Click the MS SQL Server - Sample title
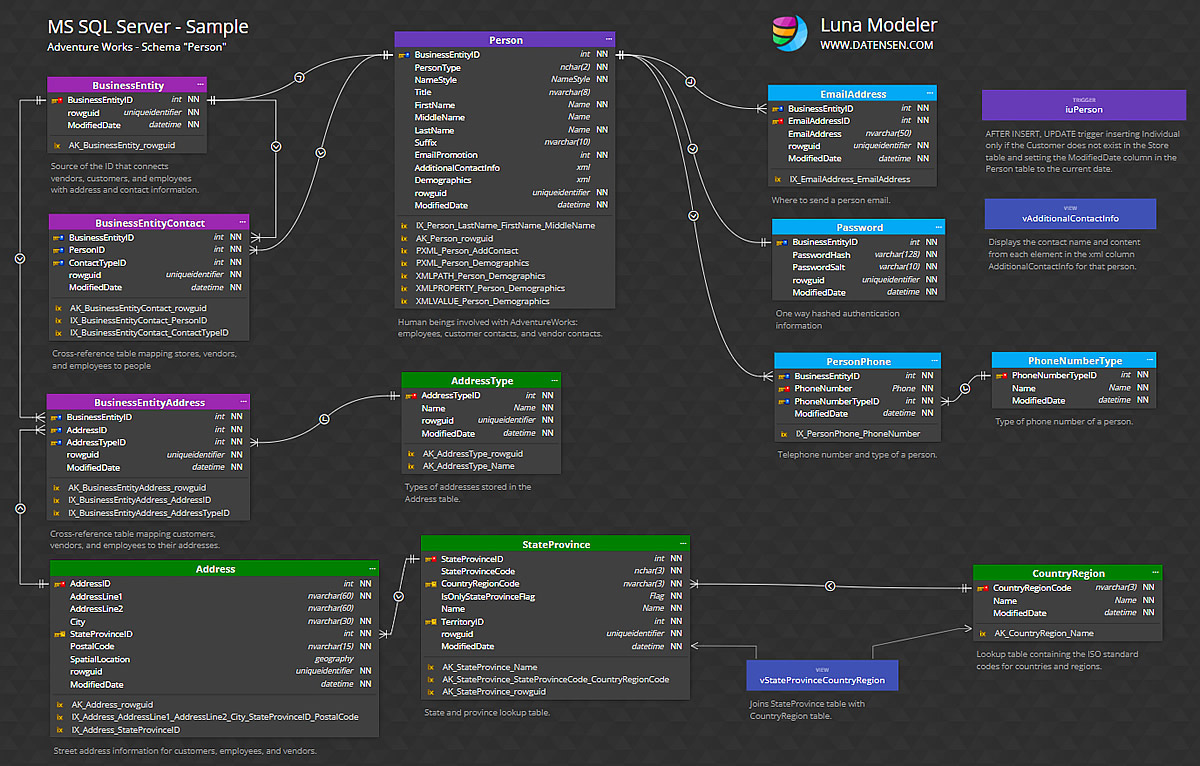 click(148, 27)
